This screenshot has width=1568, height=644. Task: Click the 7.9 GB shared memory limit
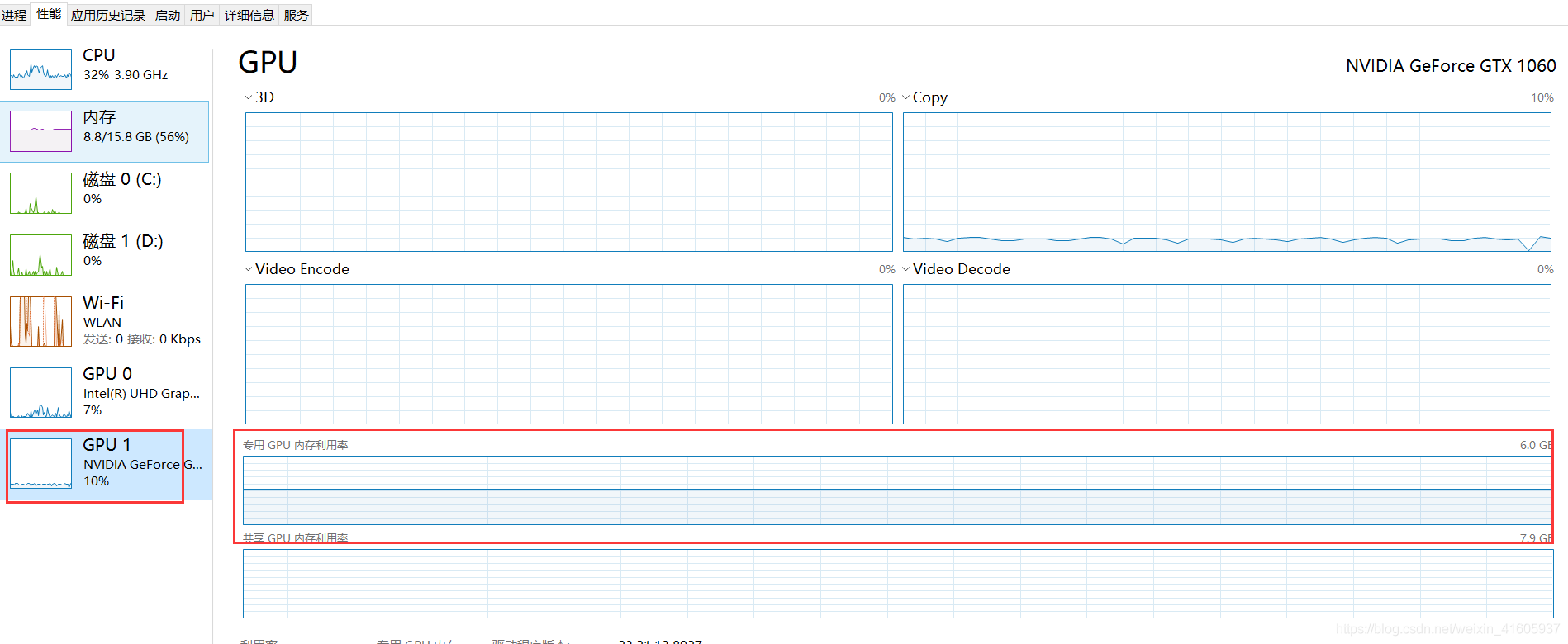1537,537
